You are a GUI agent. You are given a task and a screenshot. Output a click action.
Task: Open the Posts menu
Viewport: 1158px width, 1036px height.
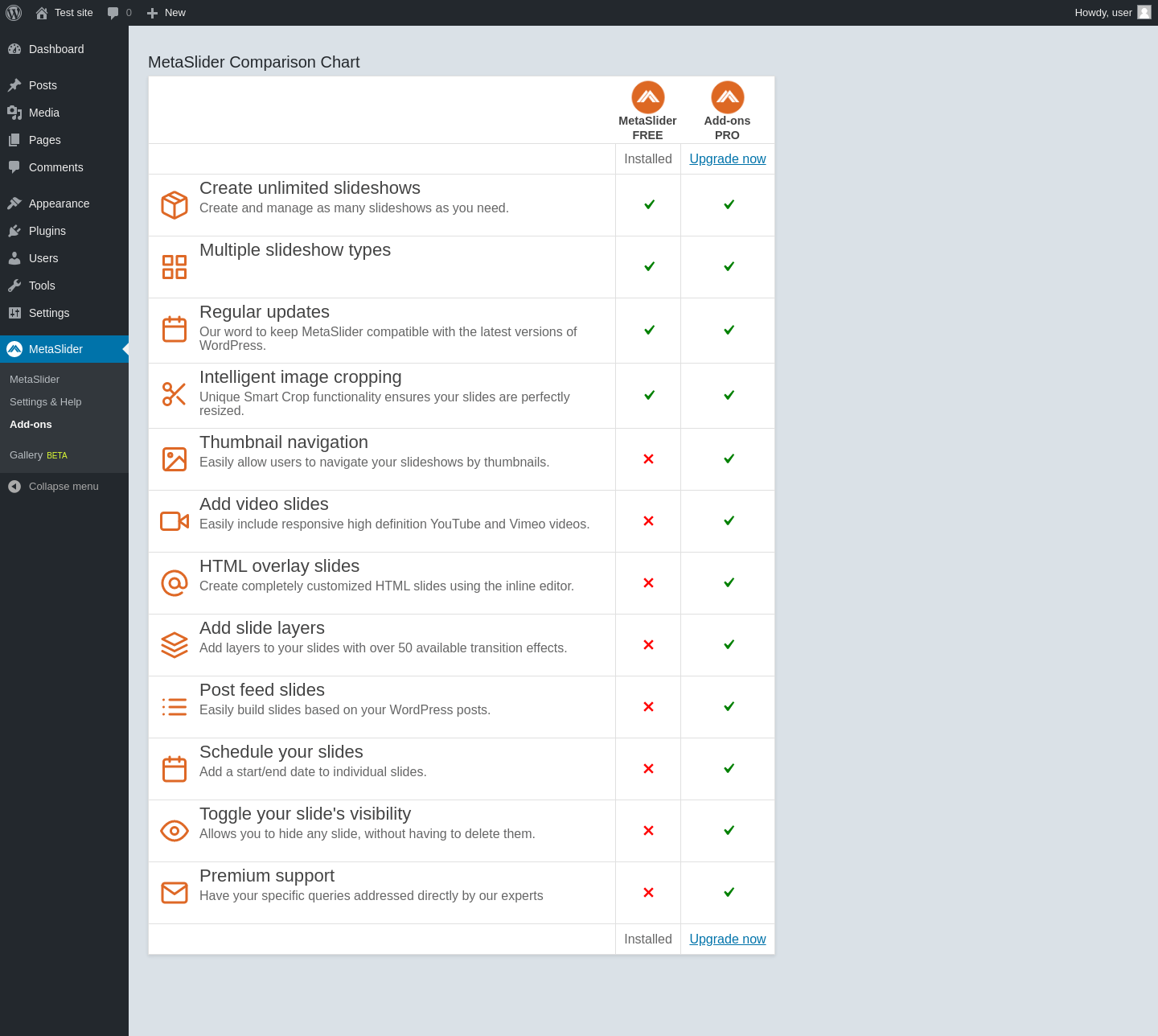point(64,85)
